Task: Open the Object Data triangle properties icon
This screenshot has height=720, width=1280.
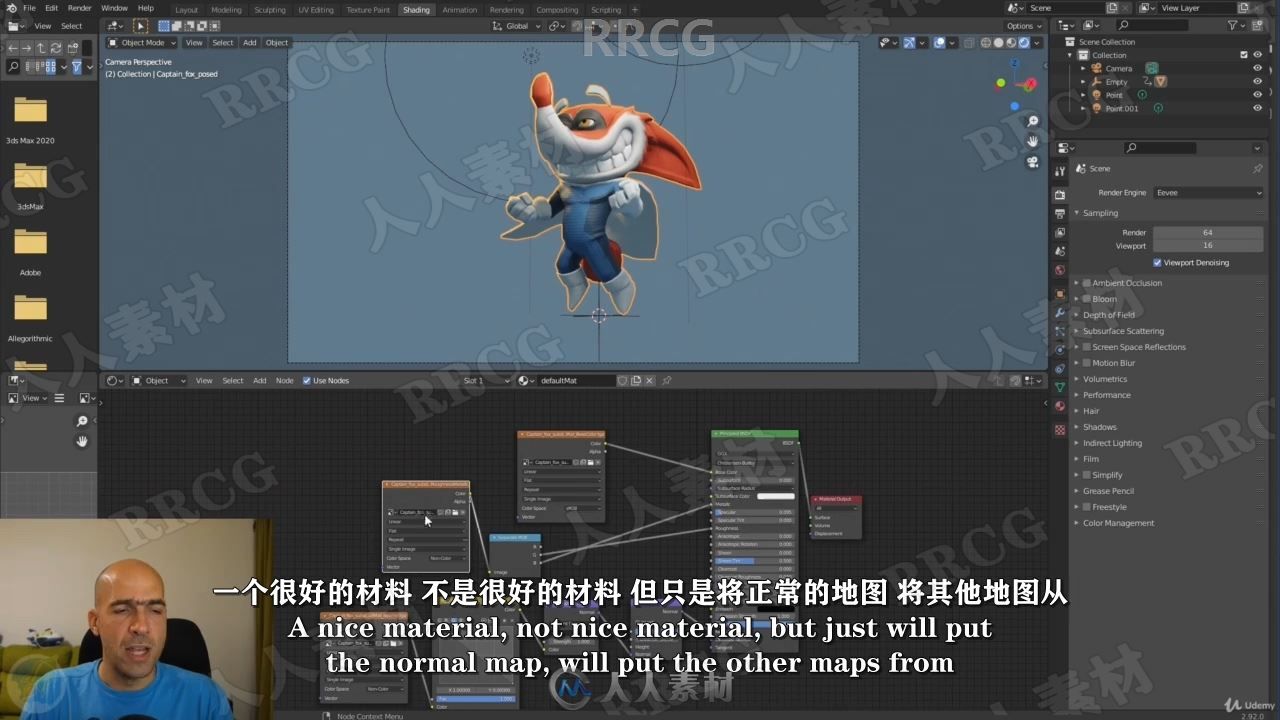Action: pos(1060,387)
